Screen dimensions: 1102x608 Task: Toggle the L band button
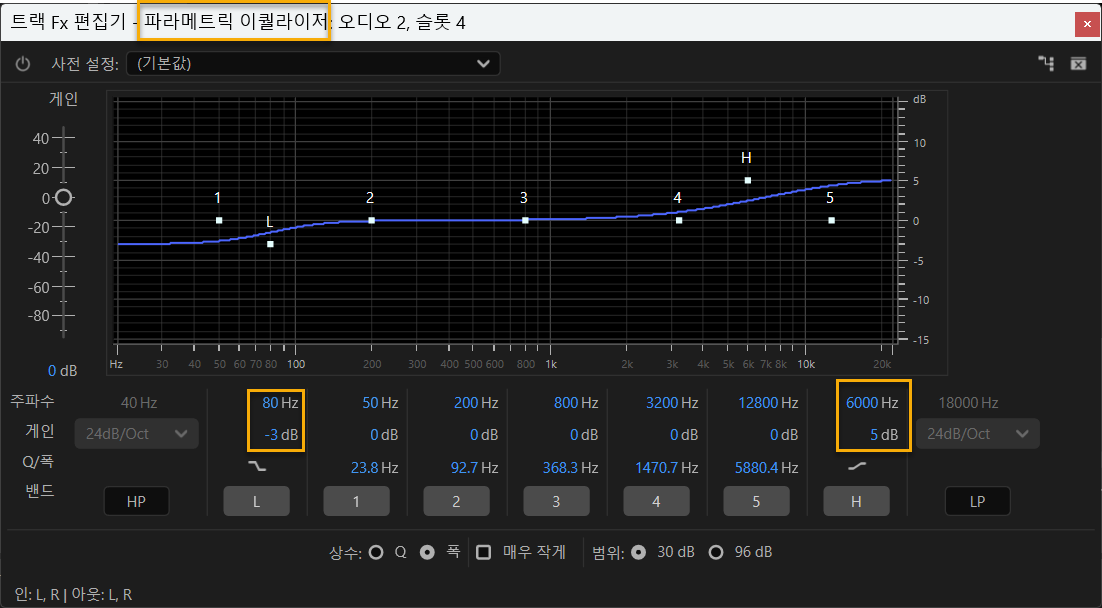257,501
